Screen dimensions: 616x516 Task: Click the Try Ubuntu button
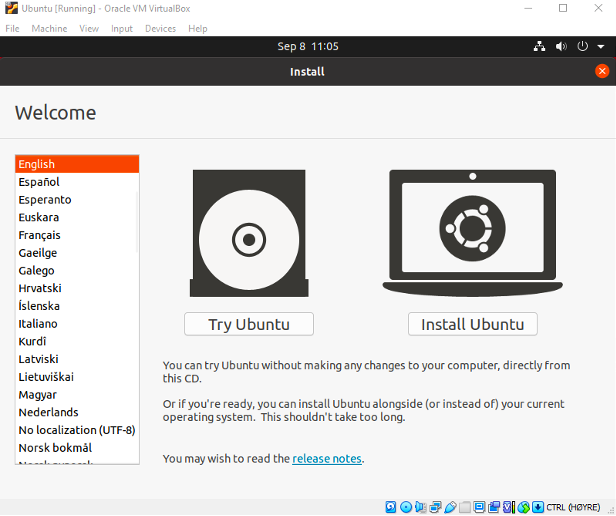tap(249, 324)
